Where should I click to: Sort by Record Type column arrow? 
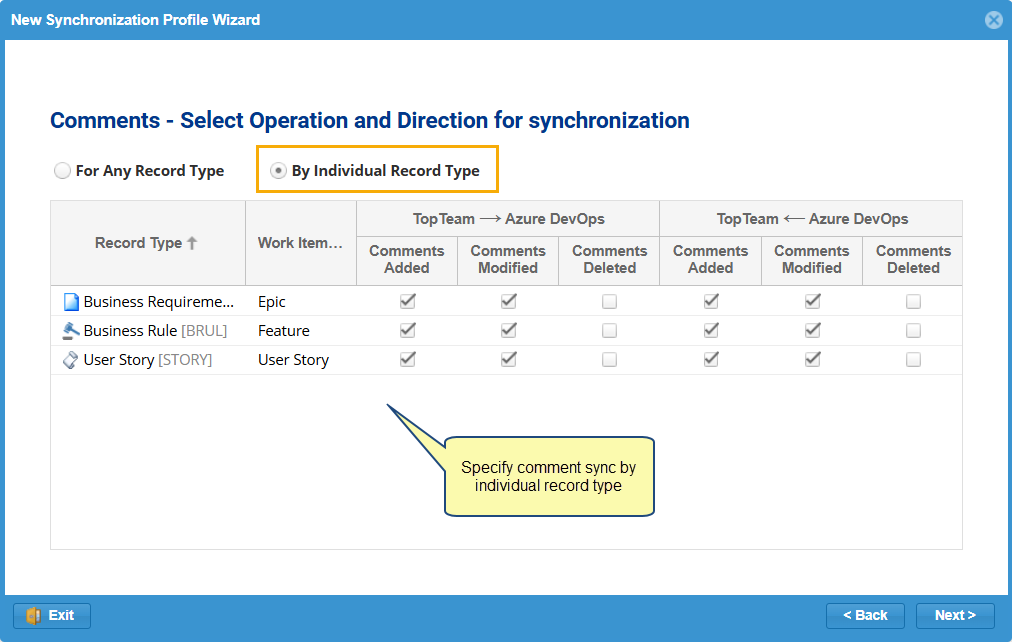(192, 243)
